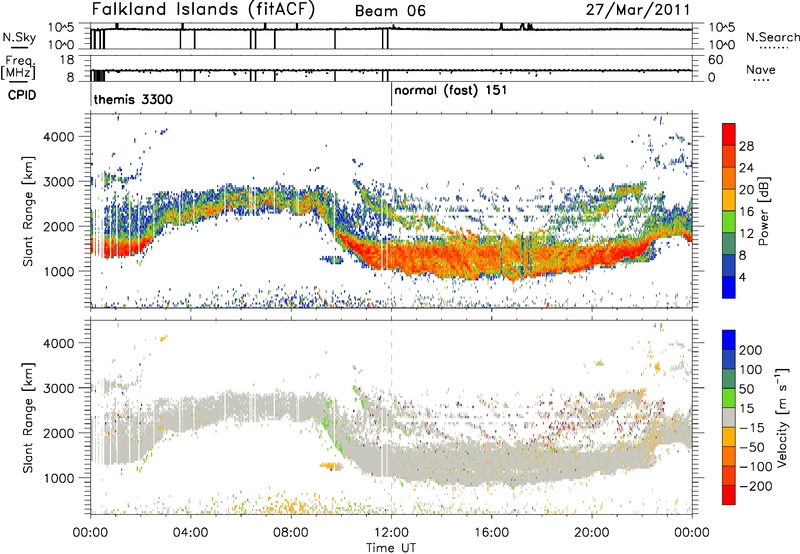
Task: Click the "-200" label on the velocity colorbar
Action: pos(756,486)
